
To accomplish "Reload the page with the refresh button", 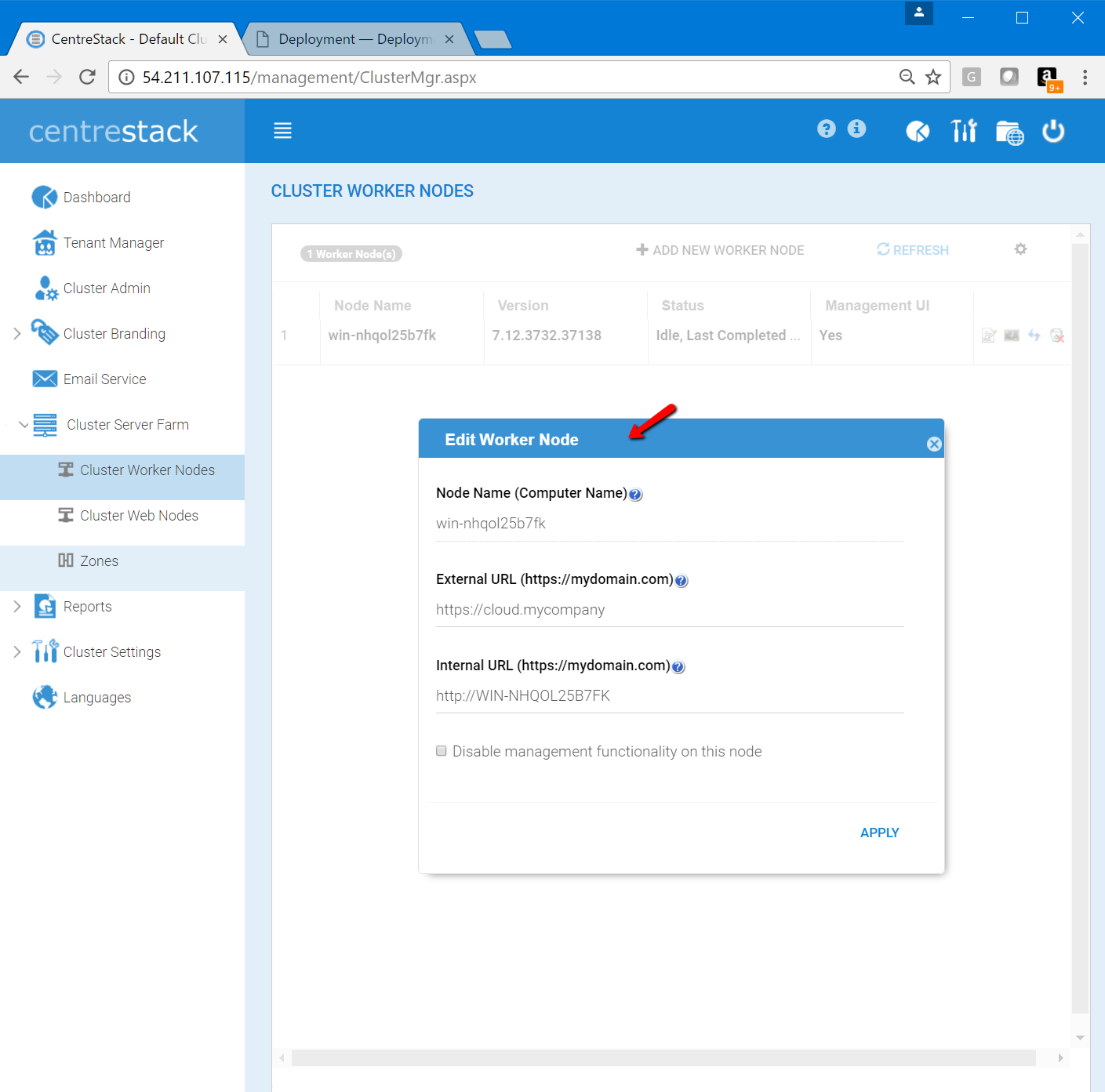I will tap(87, 77).
